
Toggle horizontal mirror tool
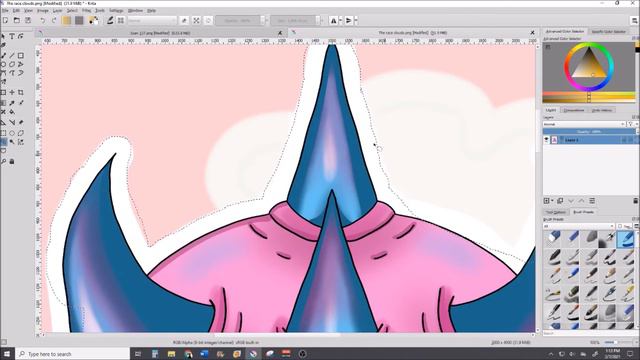(333, 20)
